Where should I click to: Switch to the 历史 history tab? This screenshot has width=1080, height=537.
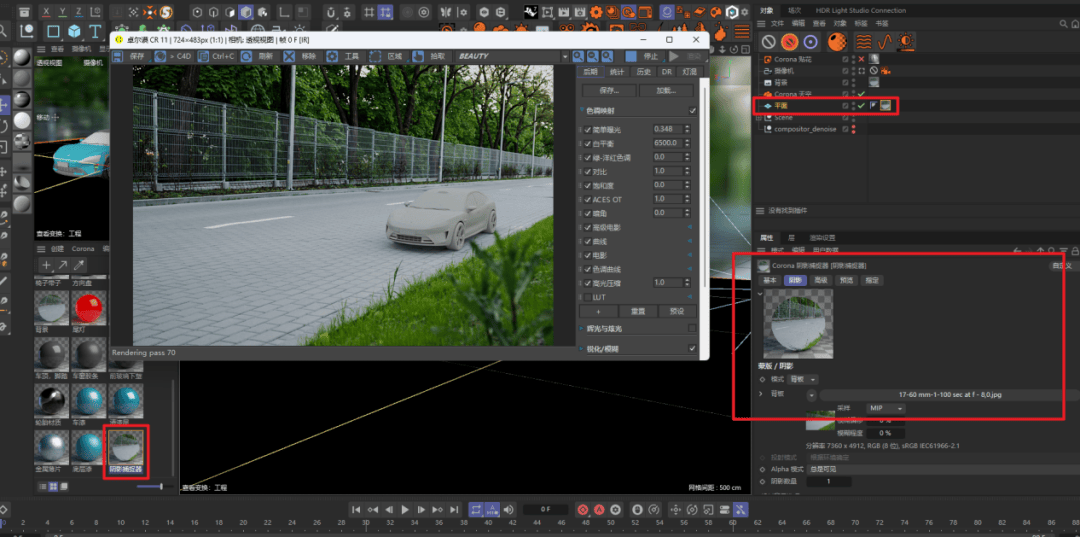pos(644,72)
